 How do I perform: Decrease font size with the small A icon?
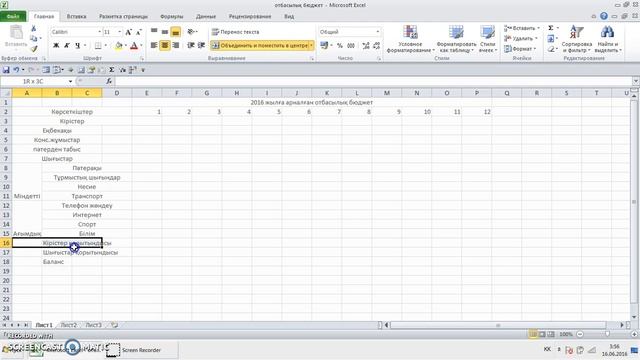coord(138,32)
